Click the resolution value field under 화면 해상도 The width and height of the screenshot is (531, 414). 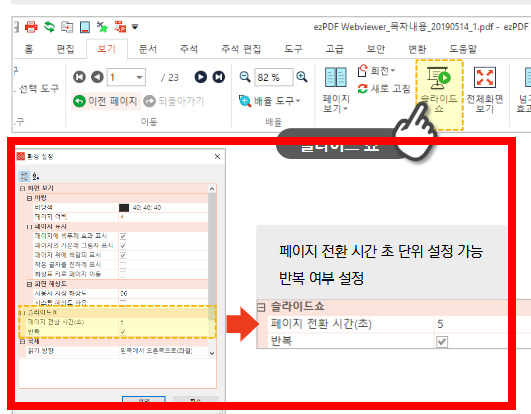pyautogui.click(x=163, y=293)
